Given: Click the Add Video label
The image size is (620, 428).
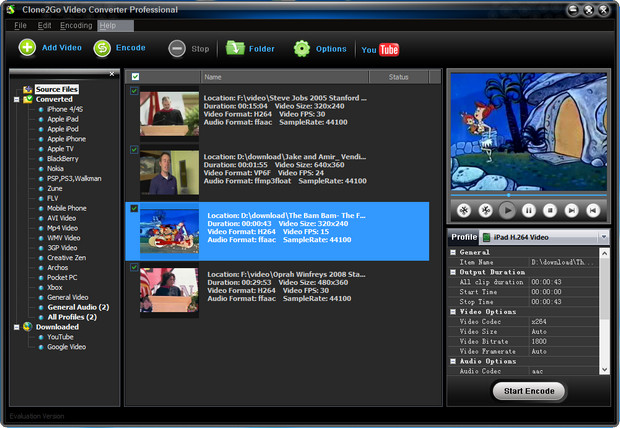Looking at the screenshot, I should (62, 48).
